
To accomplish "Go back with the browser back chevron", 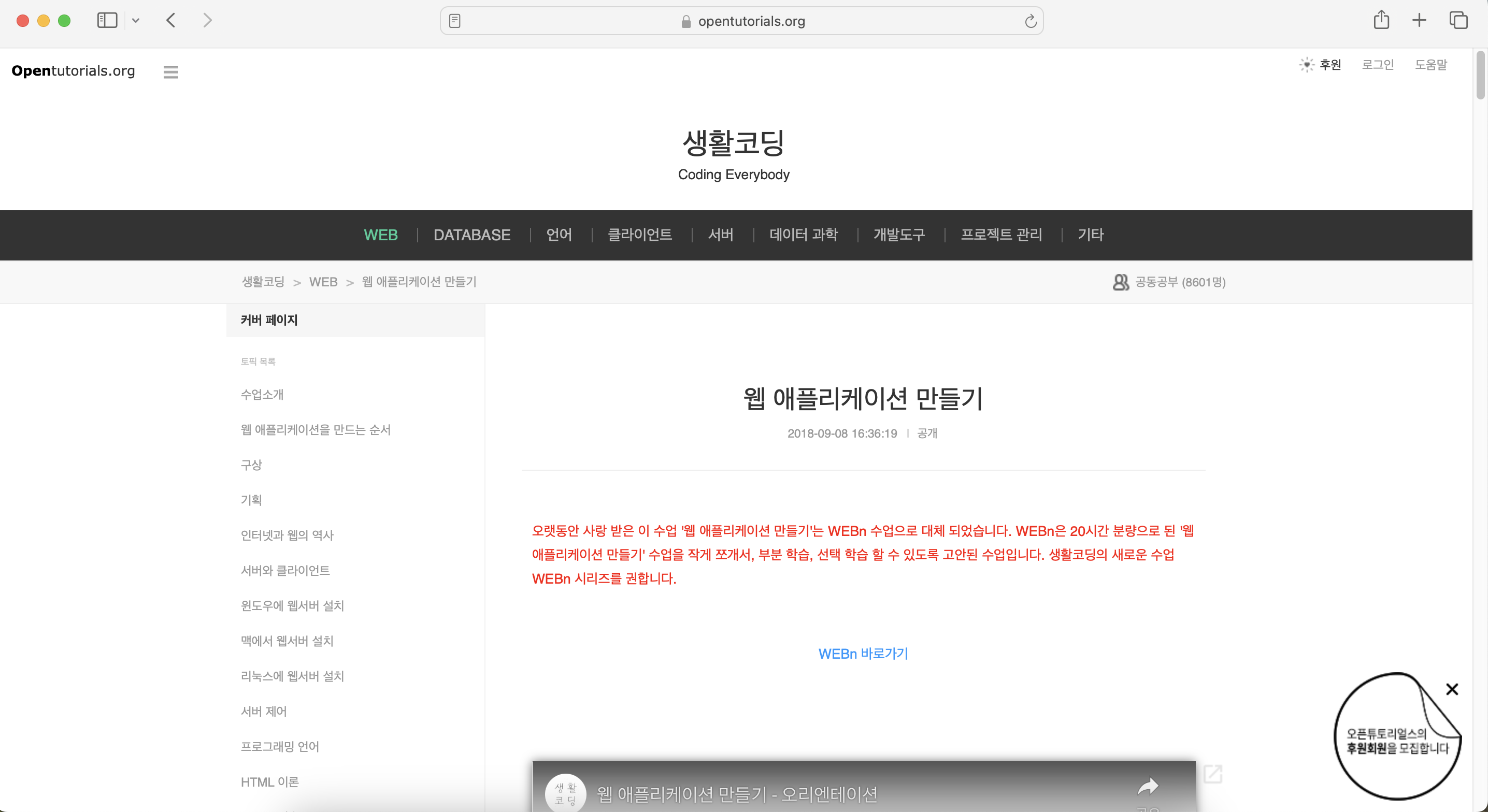I will point(171,21).
